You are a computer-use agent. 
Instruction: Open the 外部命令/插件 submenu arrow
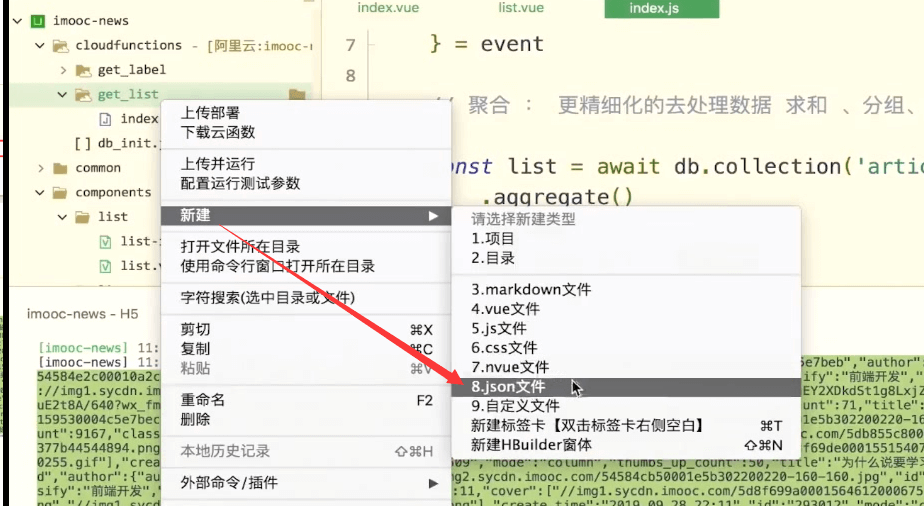[x=434, y=484]
